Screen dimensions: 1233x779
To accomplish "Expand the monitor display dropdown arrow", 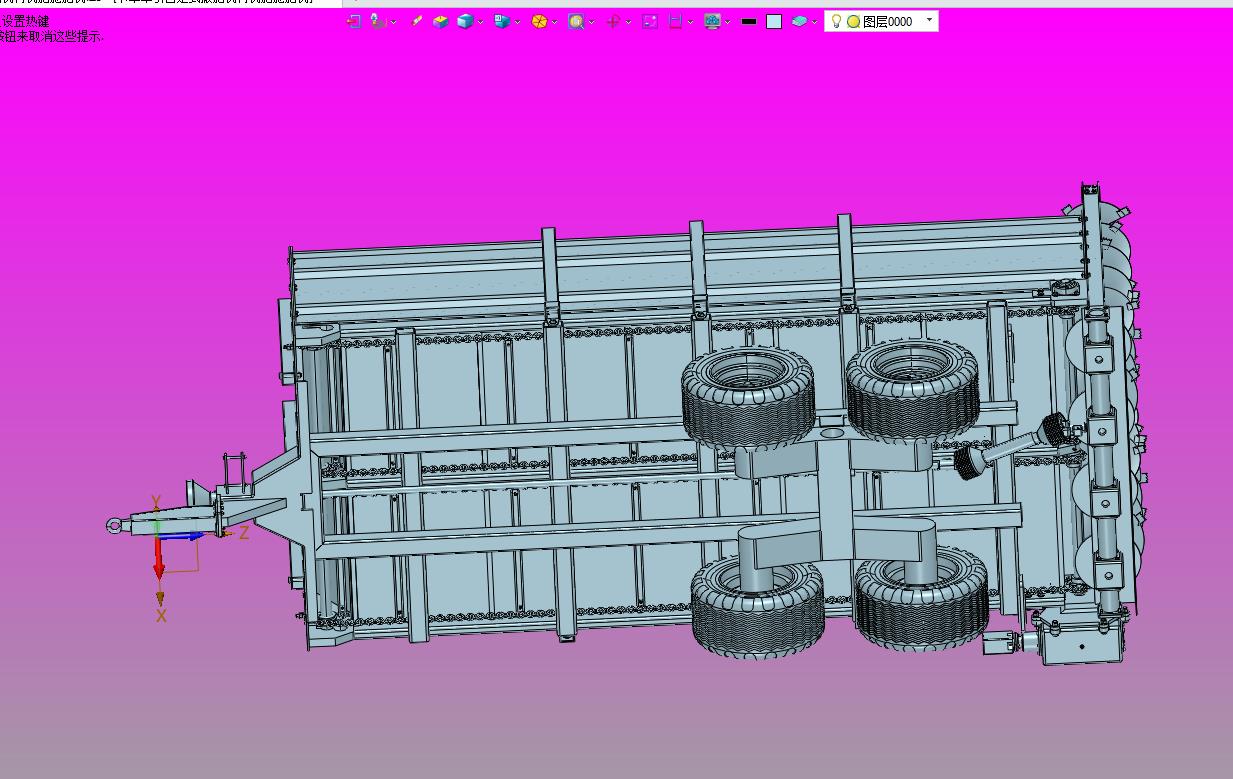I will (727, 22).
